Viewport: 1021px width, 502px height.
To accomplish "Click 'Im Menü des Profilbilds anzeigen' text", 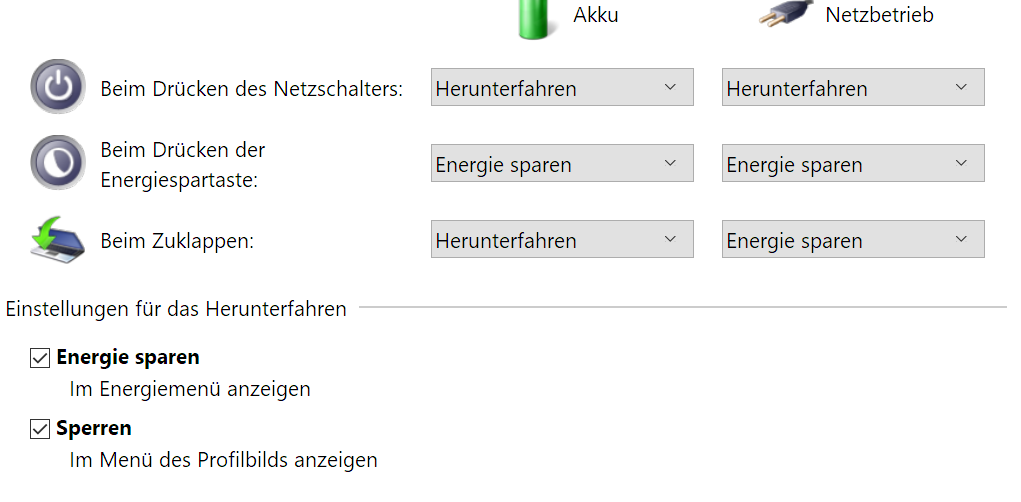I will coord(223,460).
